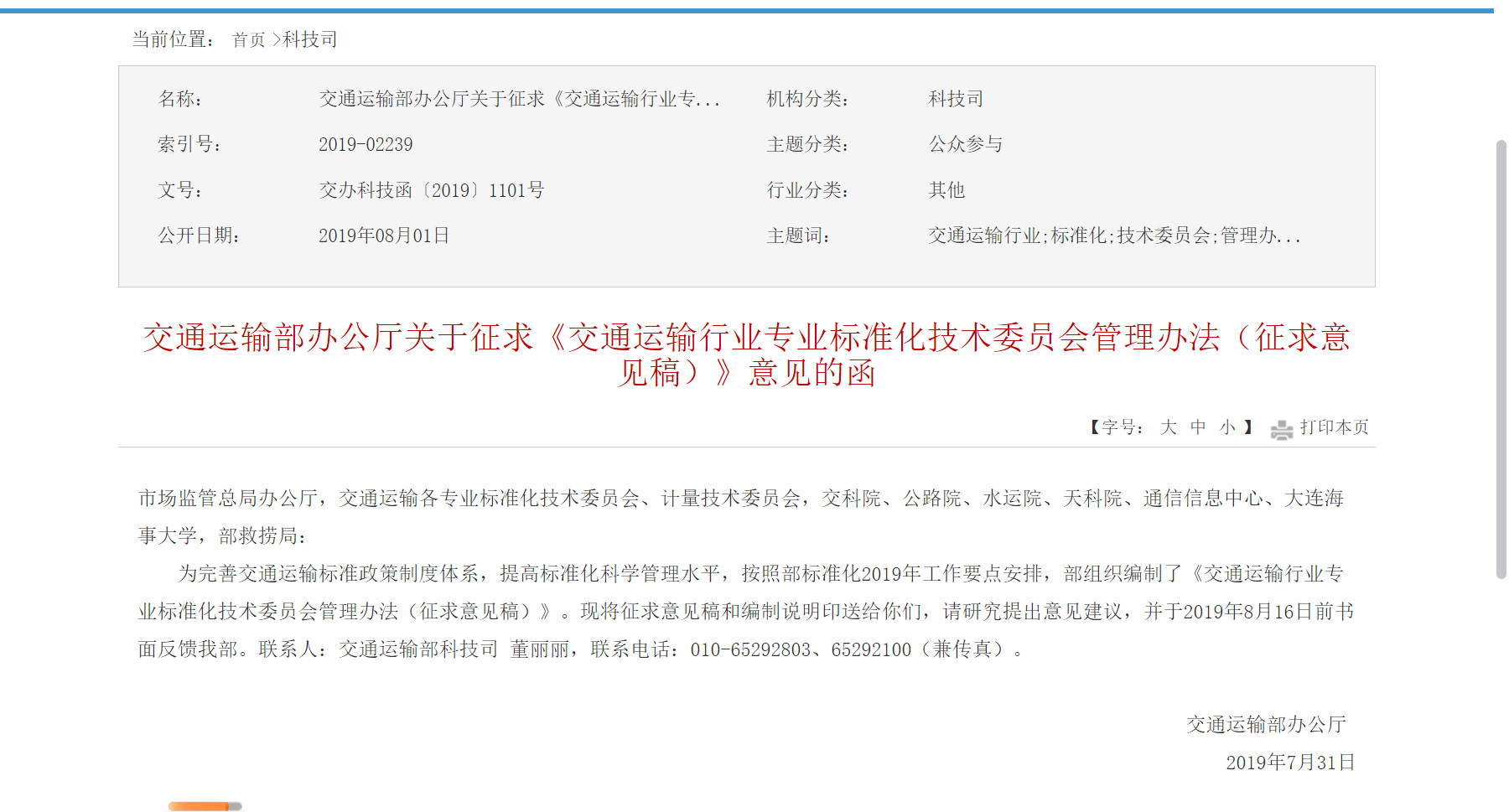Click the signing date 2019年7月31日
Viewport: 1509px width, 812px height.
click(x=1290, y=762)
